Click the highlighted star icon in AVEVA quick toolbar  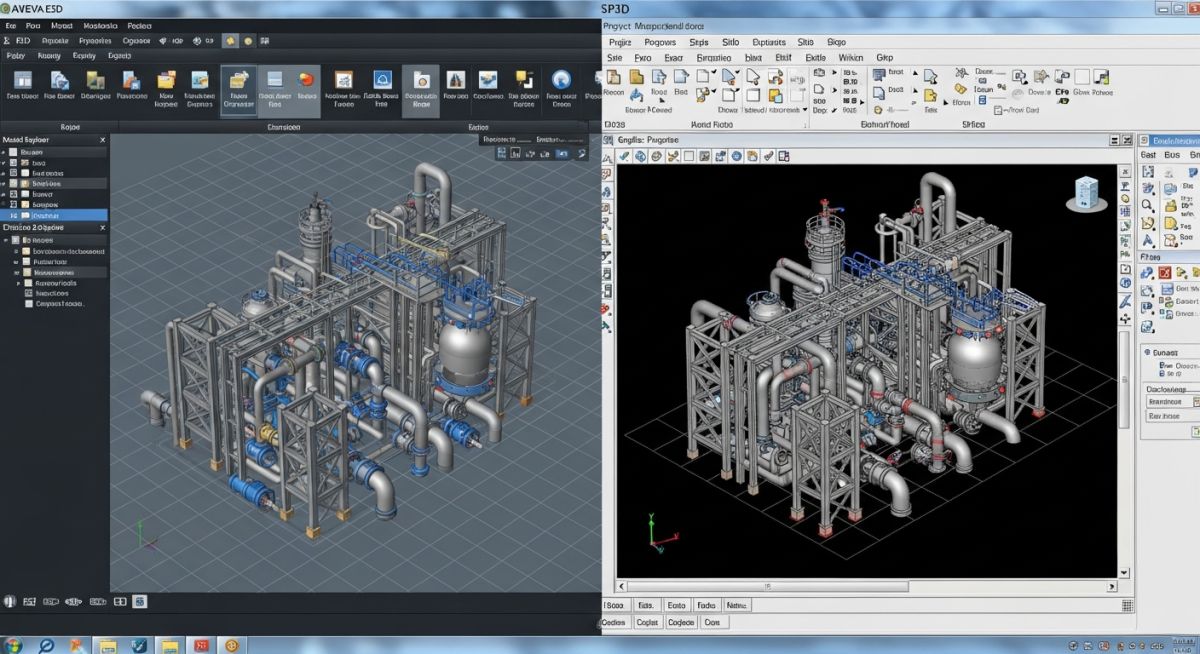coord(230,41)
